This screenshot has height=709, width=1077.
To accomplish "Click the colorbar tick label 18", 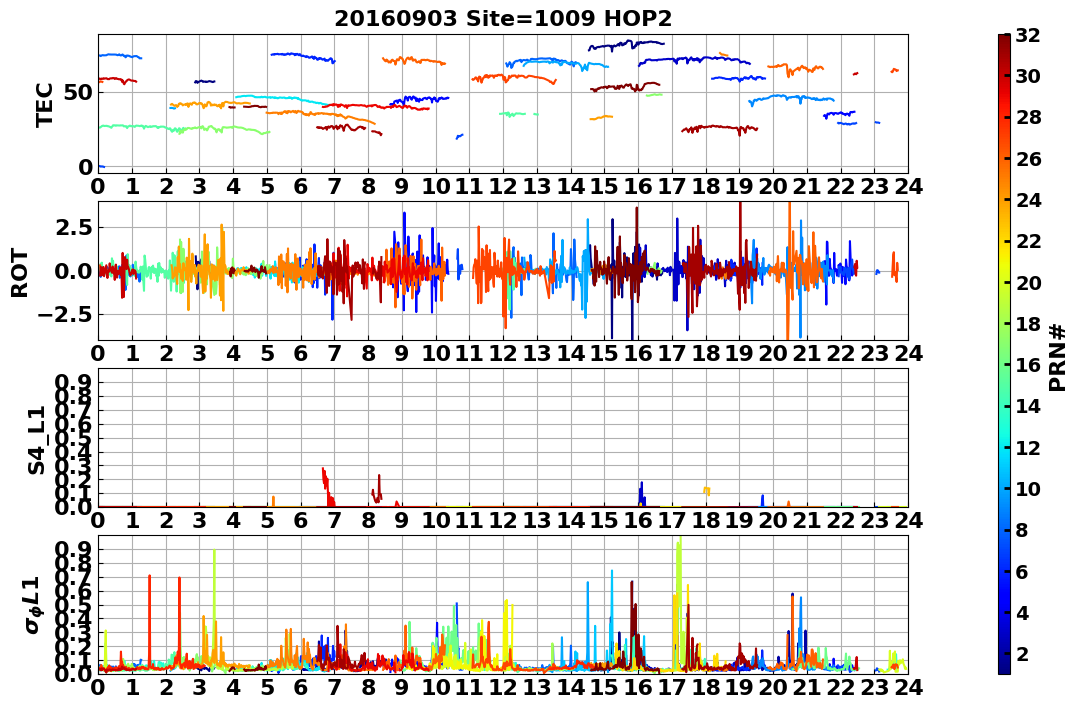I will (x=1028, y=324).
